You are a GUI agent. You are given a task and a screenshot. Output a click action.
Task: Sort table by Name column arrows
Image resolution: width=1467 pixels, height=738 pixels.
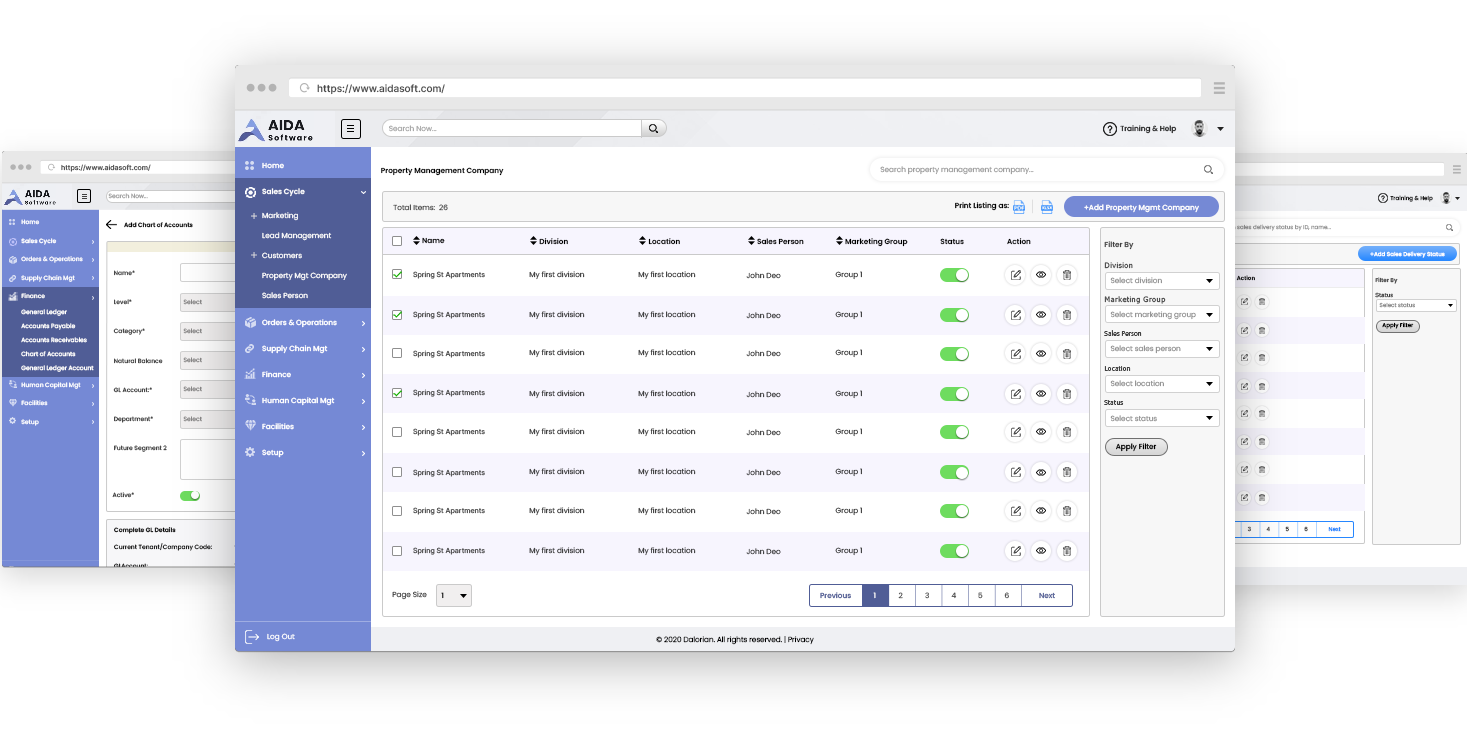(x=416, y=241)
